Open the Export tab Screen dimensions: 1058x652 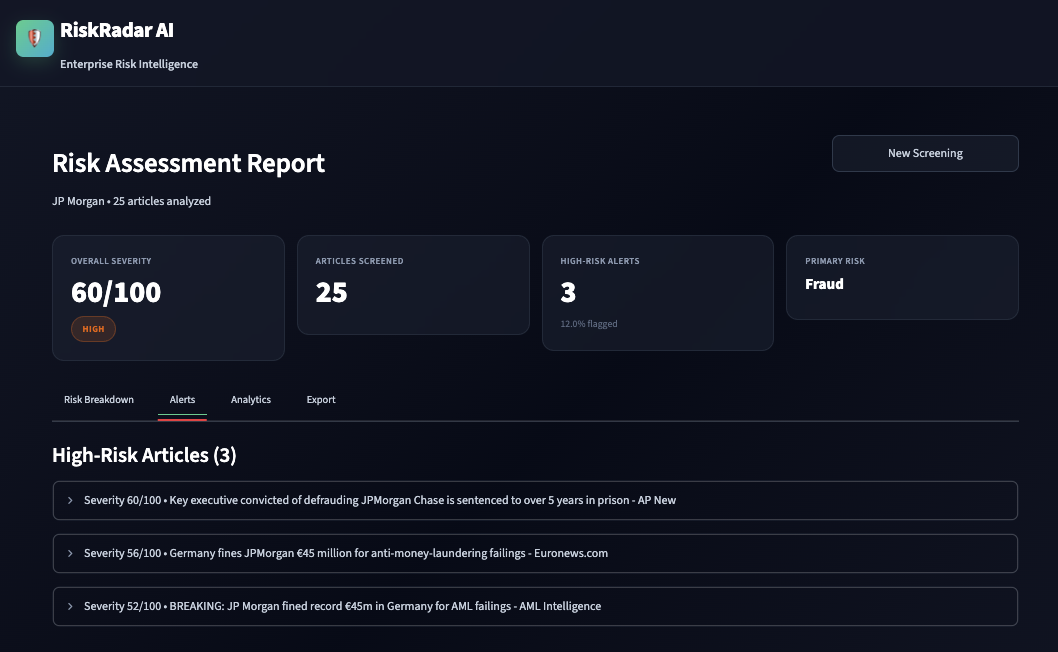tap(321, 400)
